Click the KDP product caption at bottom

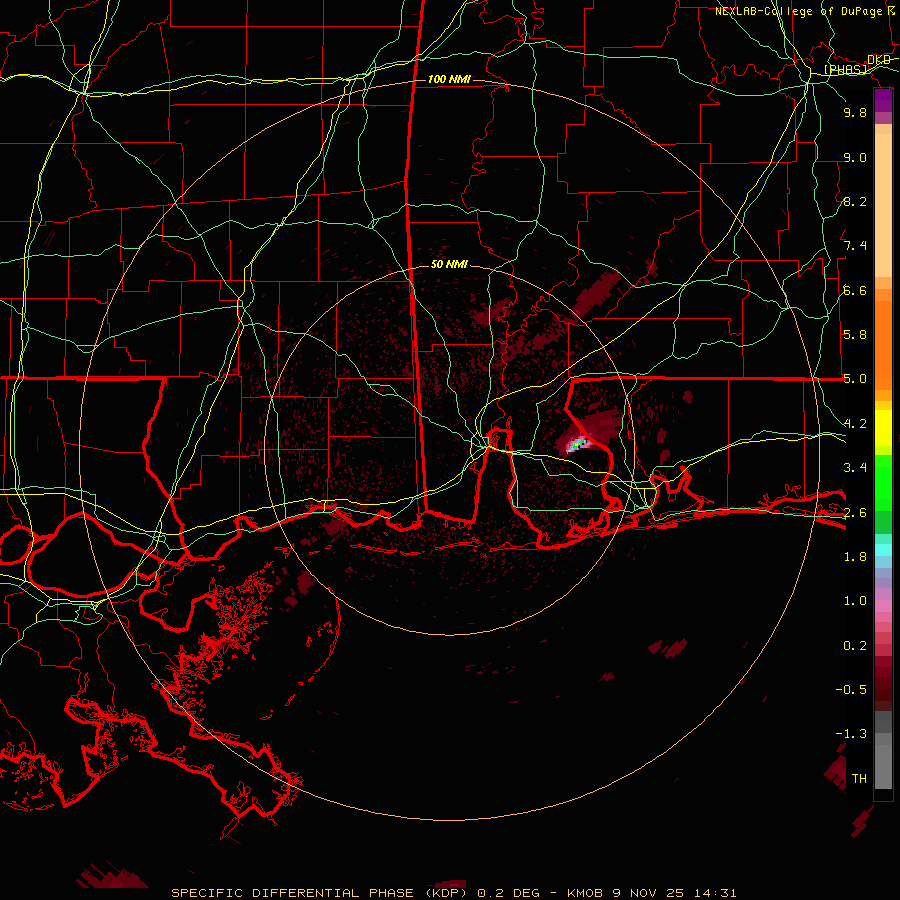tap(453, 893)
